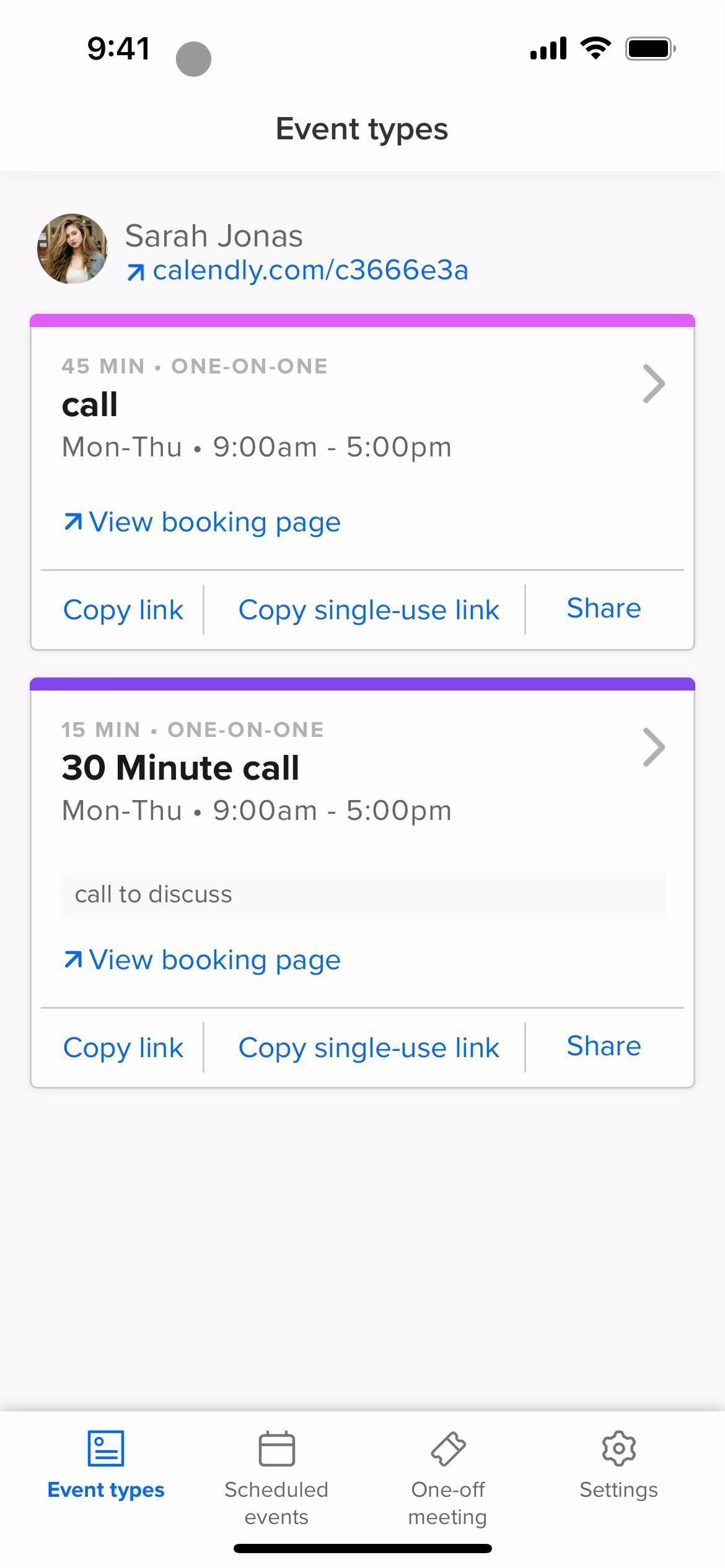Viewport: 725px width, 1568px height.
Task: Tap arrow icon beside calendly.com link
Action: click(x=136, y=272)
